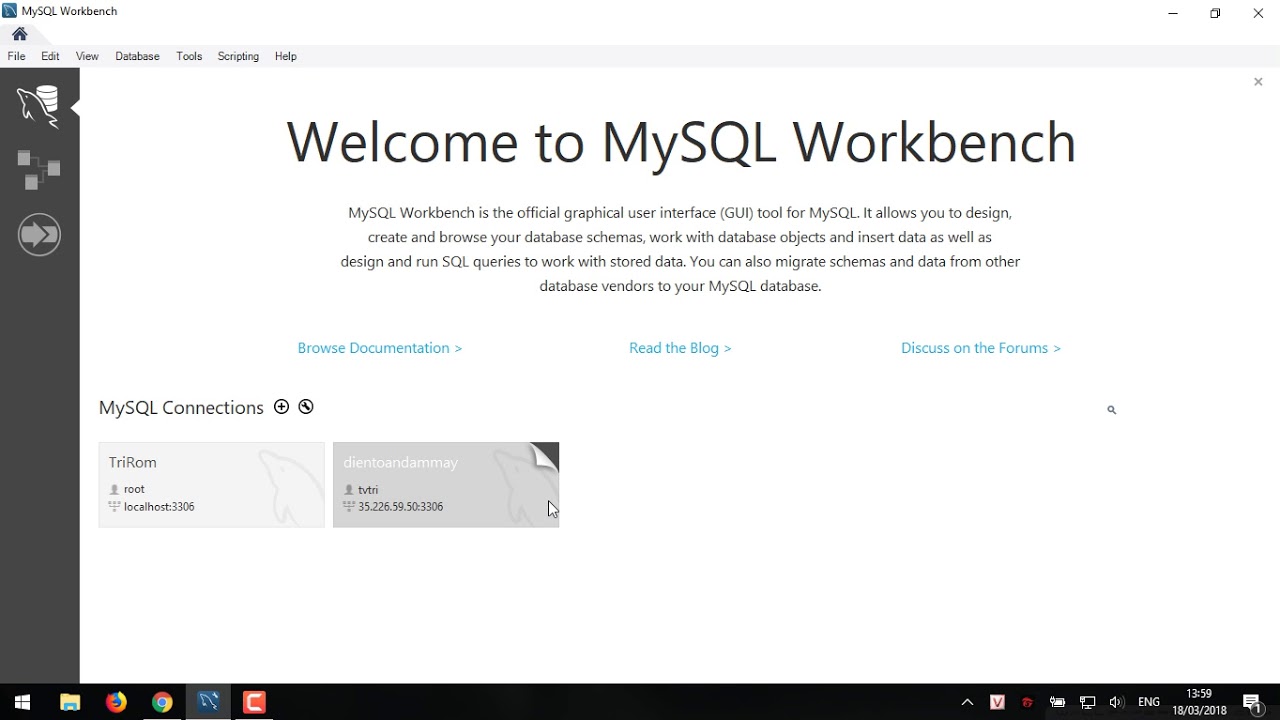Click the red V antivirus tray icon
Image resolution: width=1280 pixels, height=720 pixels.
(997, 702)
